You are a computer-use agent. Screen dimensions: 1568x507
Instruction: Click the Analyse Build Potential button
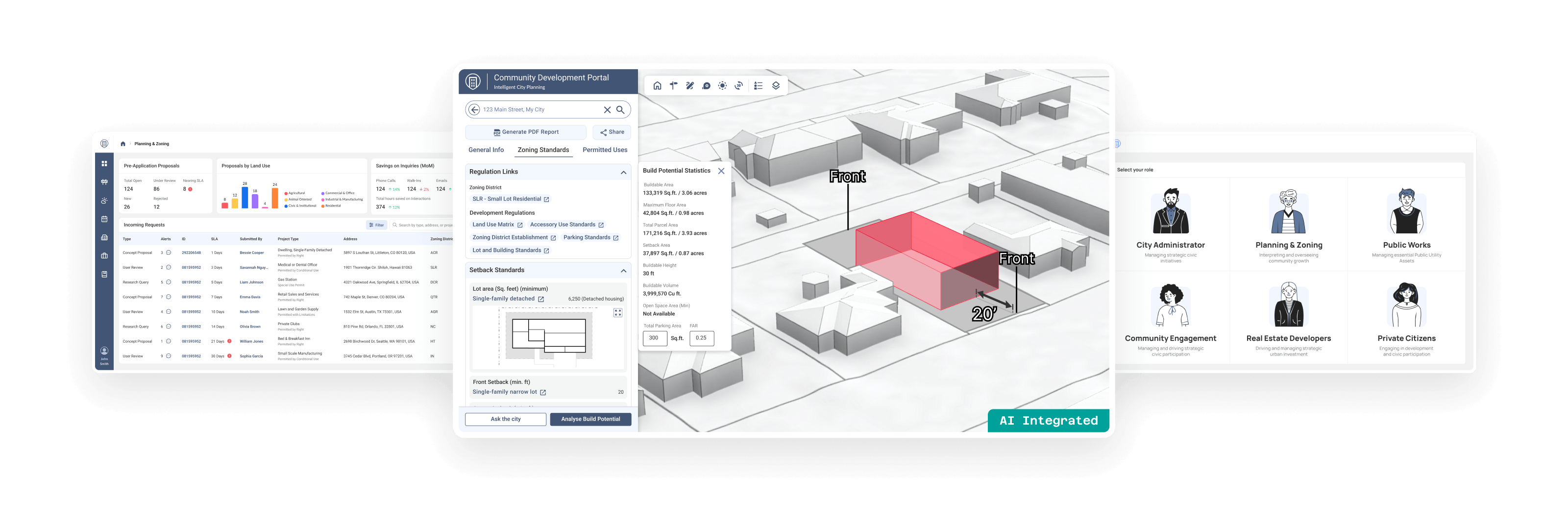point(590,419)
